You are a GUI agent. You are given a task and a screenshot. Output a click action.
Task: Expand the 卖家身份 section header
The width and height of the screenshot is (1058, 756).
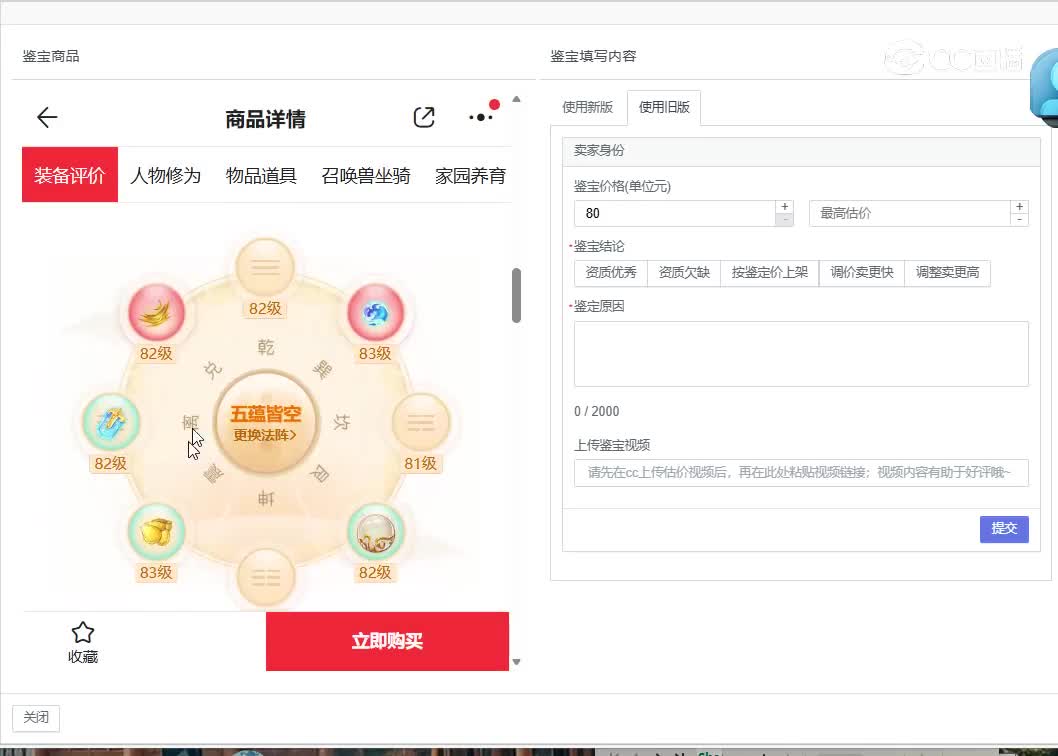coord(801,151)
